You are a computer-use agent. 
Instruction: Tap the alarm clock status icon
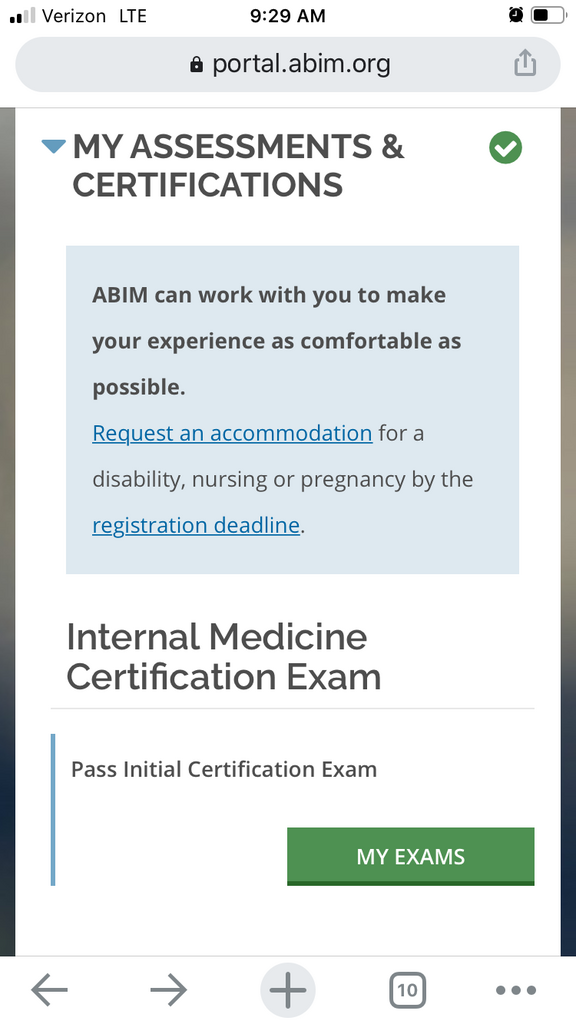(516, 16)
